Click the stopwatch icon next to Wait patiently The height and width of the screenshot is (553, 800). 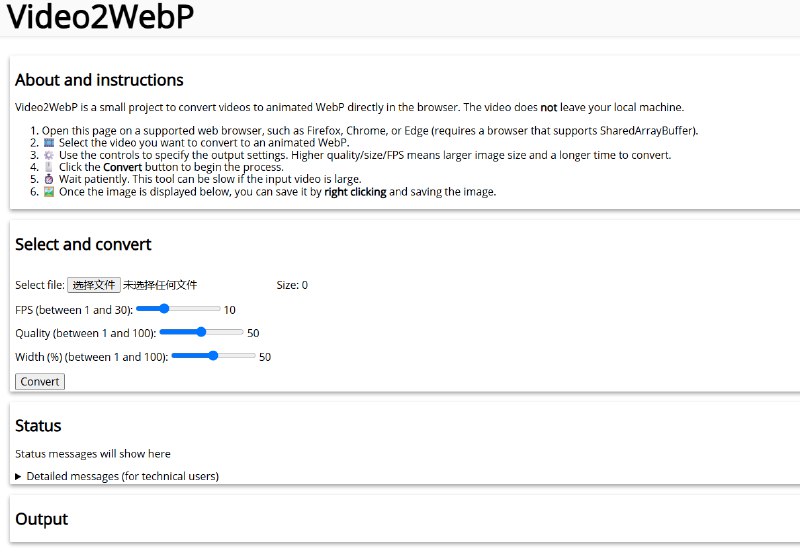point(49,179)
